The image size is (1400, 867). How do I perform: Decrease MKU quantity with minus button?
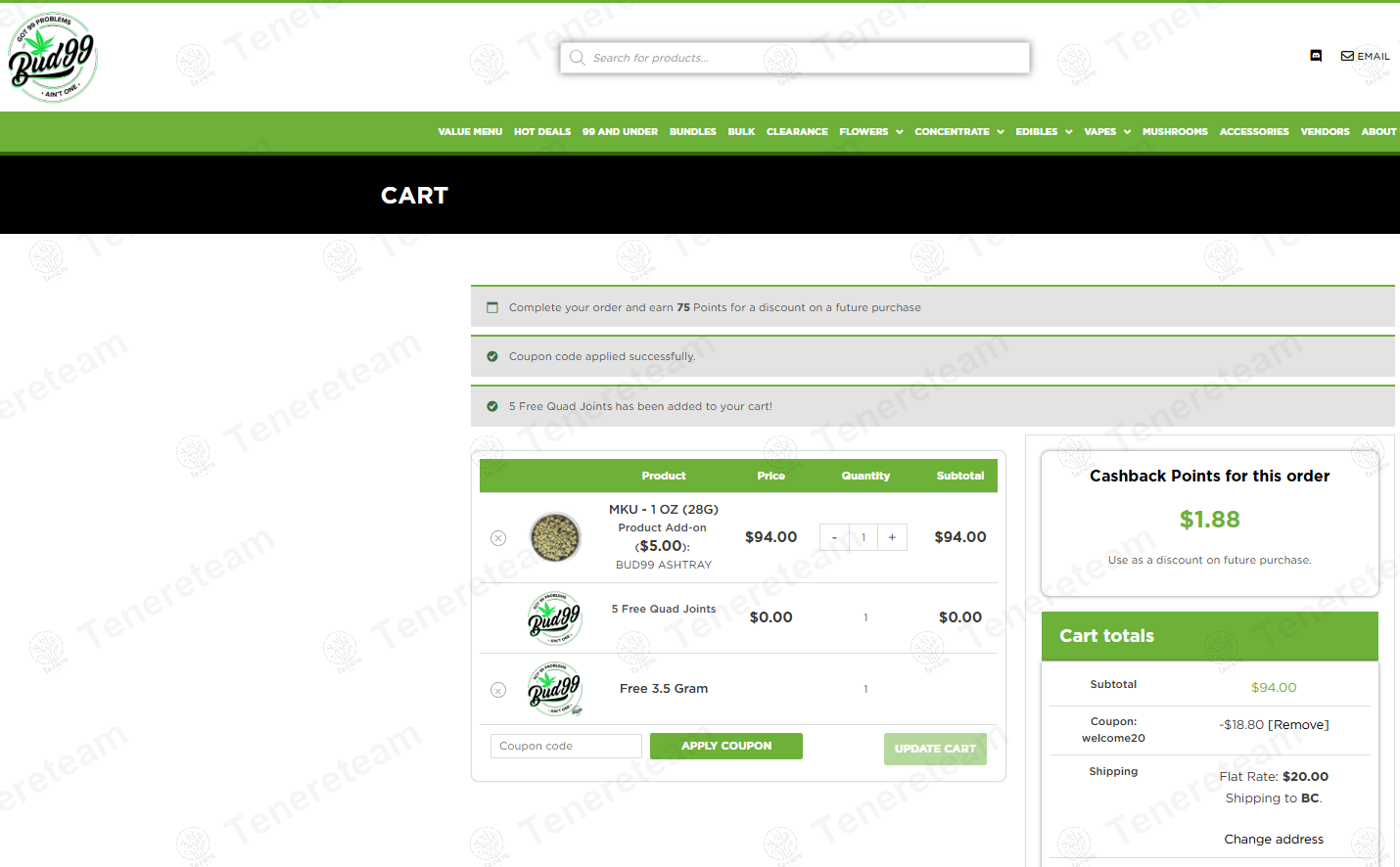pos(834,537)
